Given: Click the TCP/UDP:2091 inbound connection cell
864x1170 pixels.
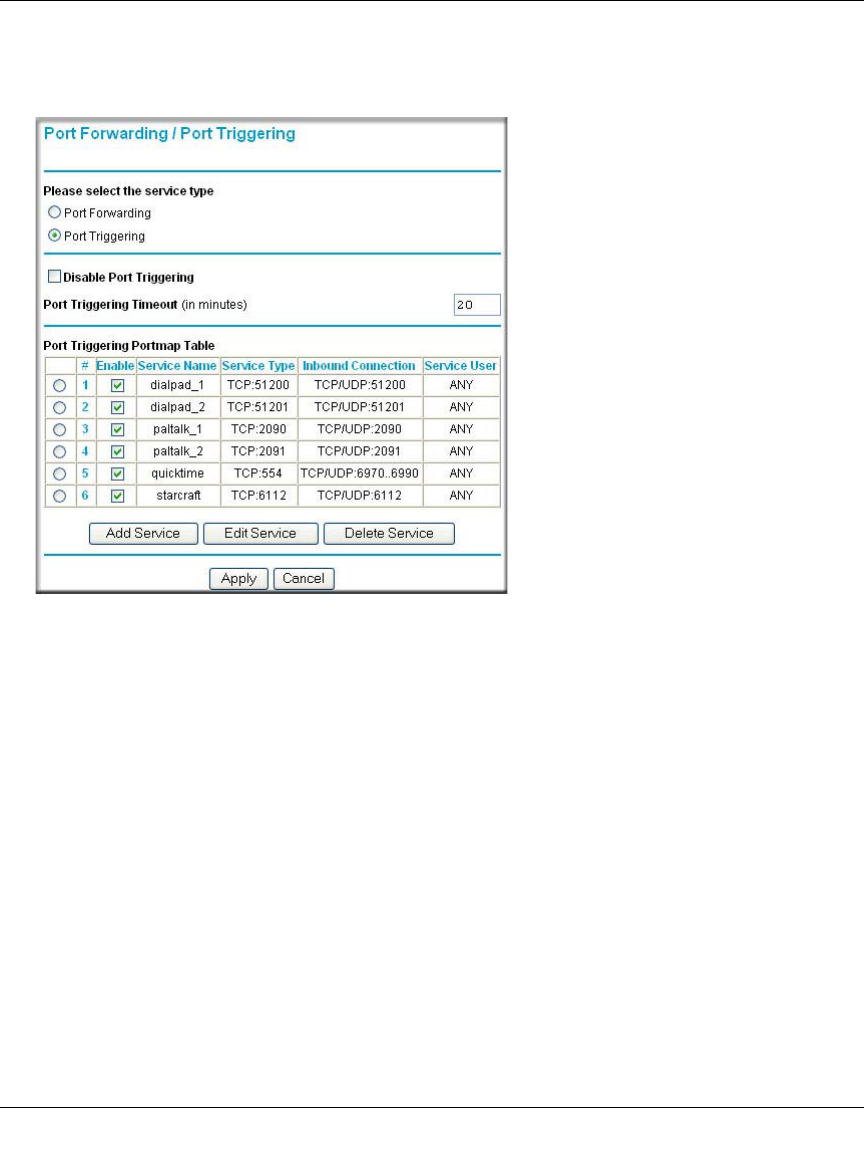Looking at the screenshot, I should [360, 451].
